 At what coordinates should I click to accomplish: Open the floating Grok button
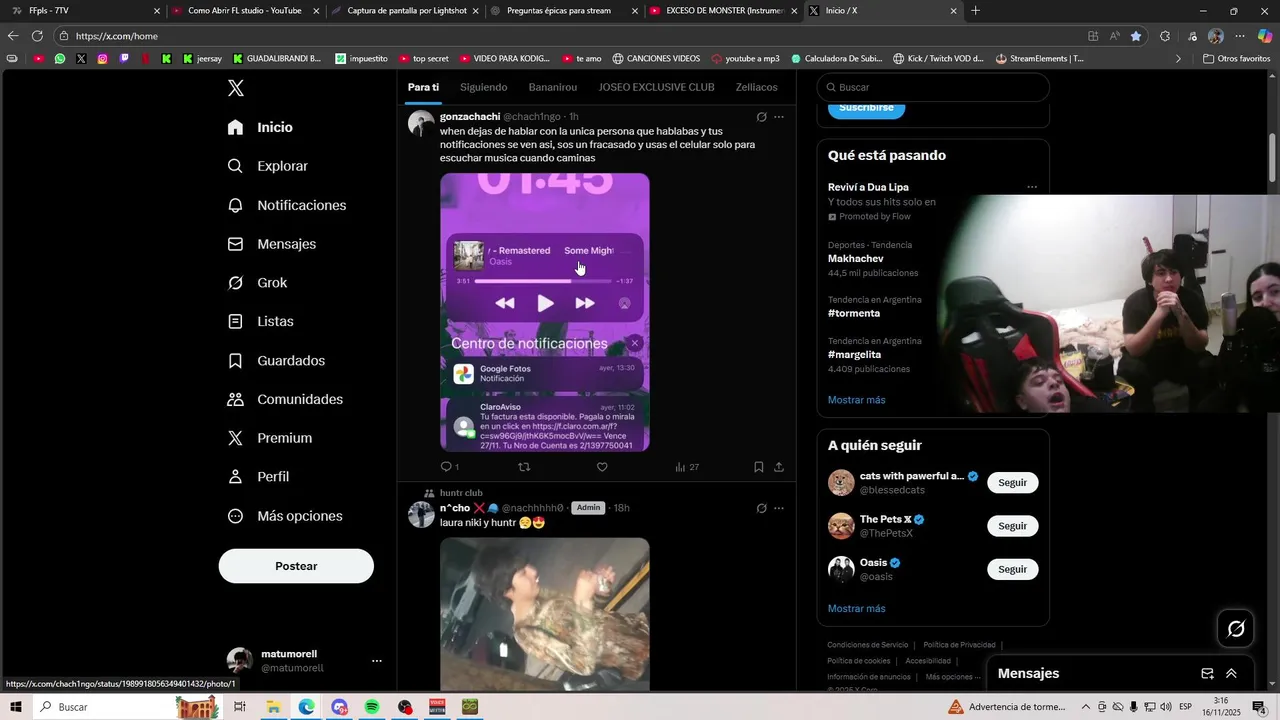point(1236,629)
